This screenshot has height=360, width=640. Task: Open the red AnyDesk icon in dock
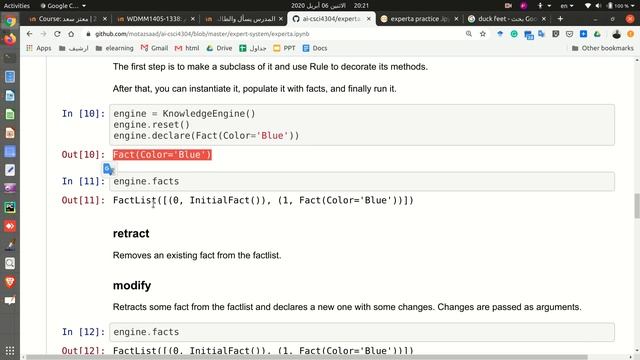pyautogui.click(x=10, y=226)
